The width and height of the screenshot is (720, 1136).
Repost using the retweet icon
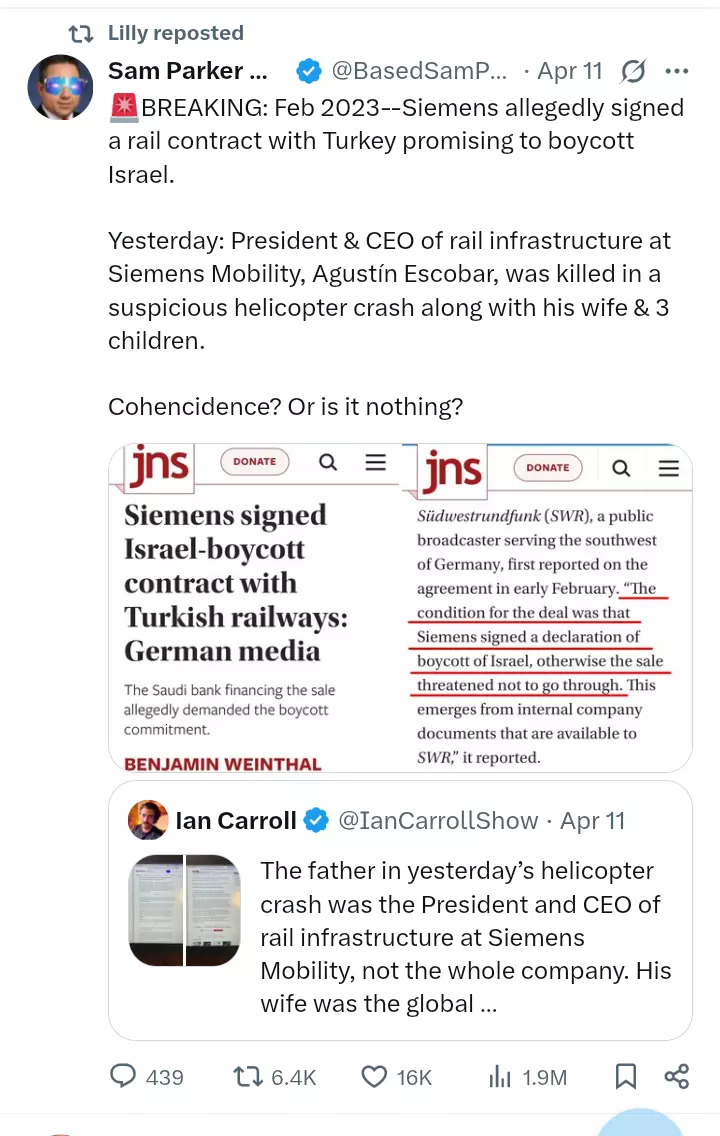[247, 1076]
